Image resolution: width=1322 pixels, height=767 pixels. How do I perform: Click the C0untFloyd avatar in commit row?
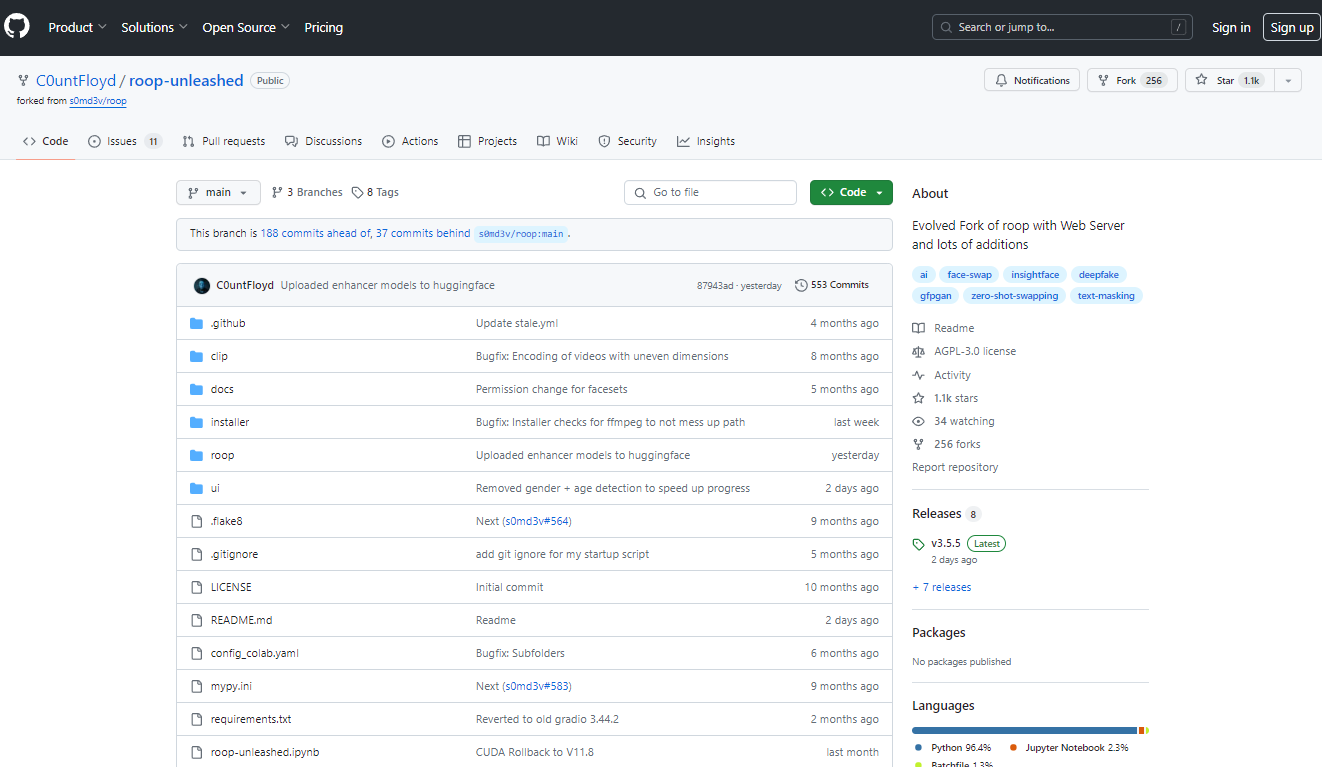pos(202,285)
